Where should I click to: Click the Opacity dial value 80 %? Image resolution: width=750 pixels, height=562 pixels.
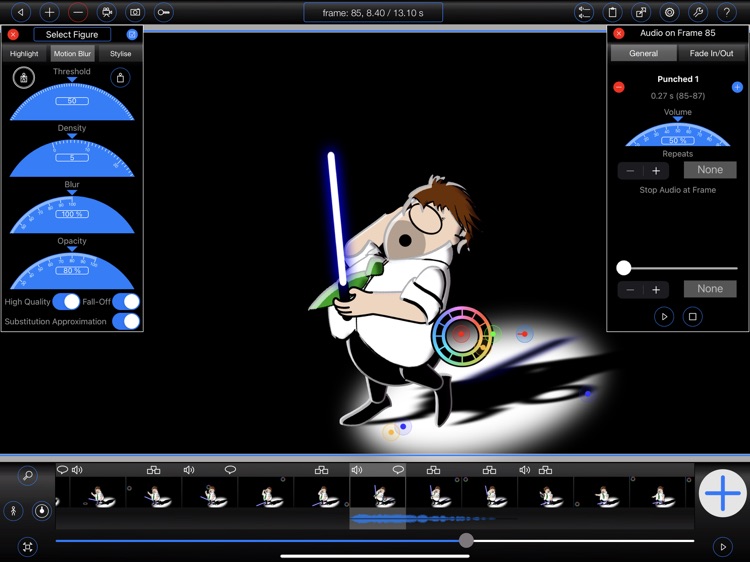72,271
